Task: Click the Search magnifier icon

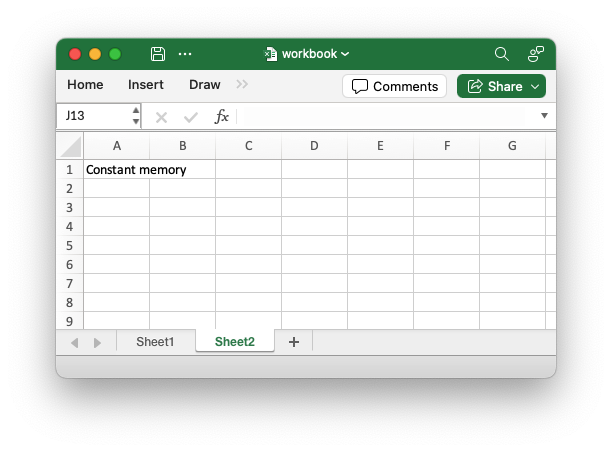Action: click(x=502, y=54)
